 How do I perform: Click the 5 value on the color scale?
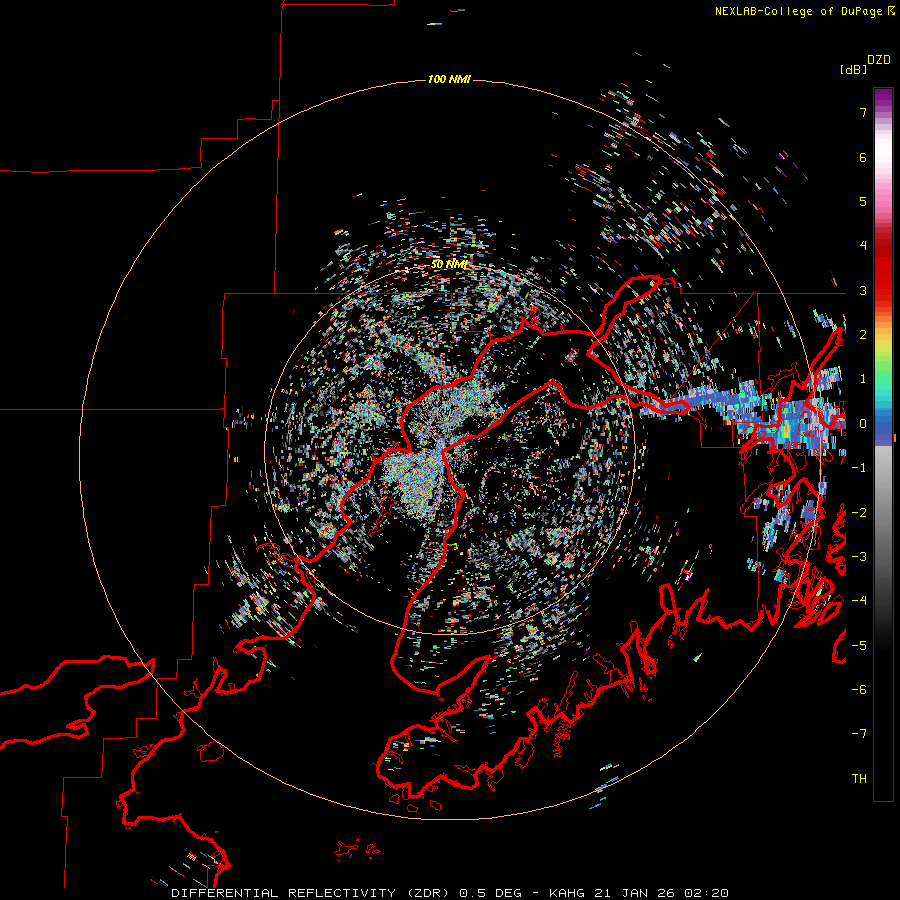(863, 201)
